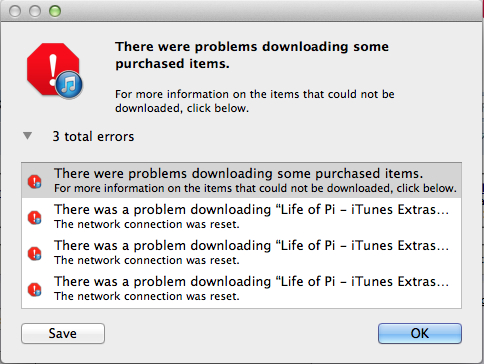Select the second Life of Pi error row

[x=241, y=252]
